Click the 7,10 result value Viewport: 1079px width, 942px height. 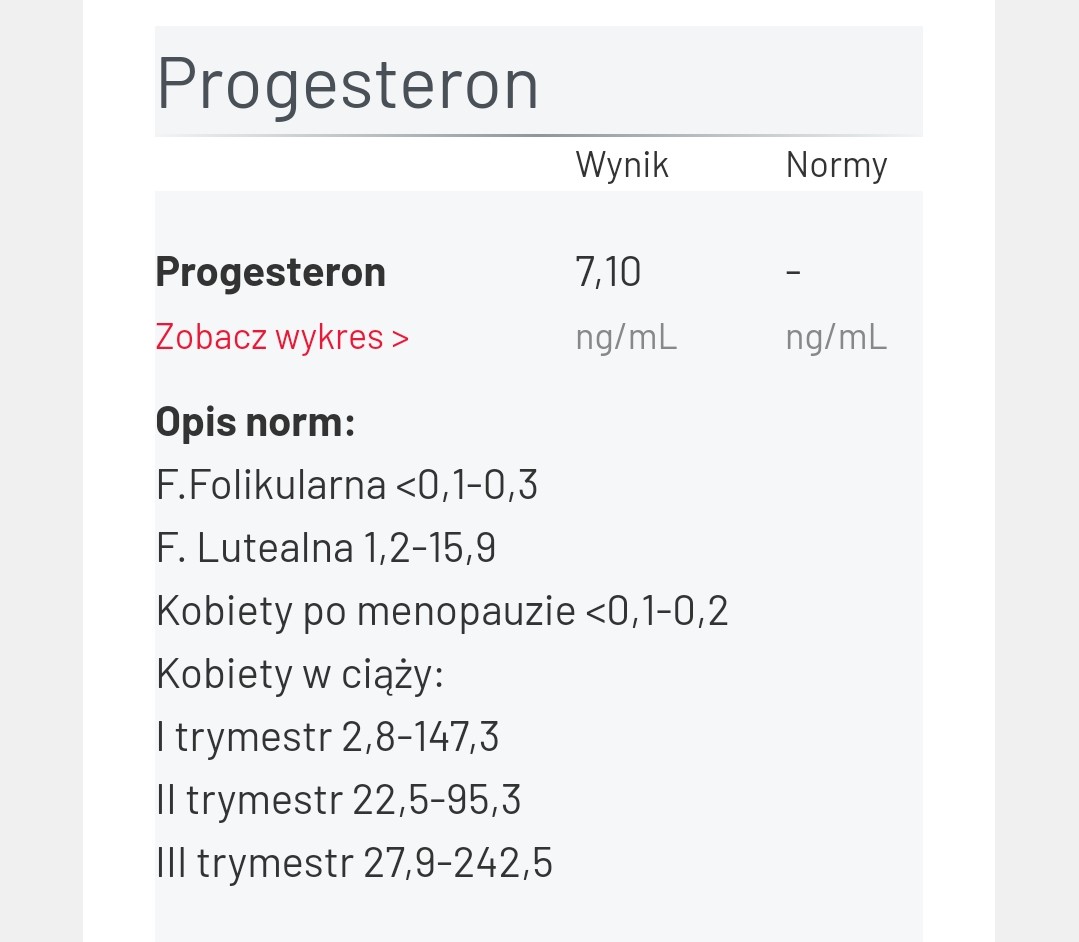[608, 272]
